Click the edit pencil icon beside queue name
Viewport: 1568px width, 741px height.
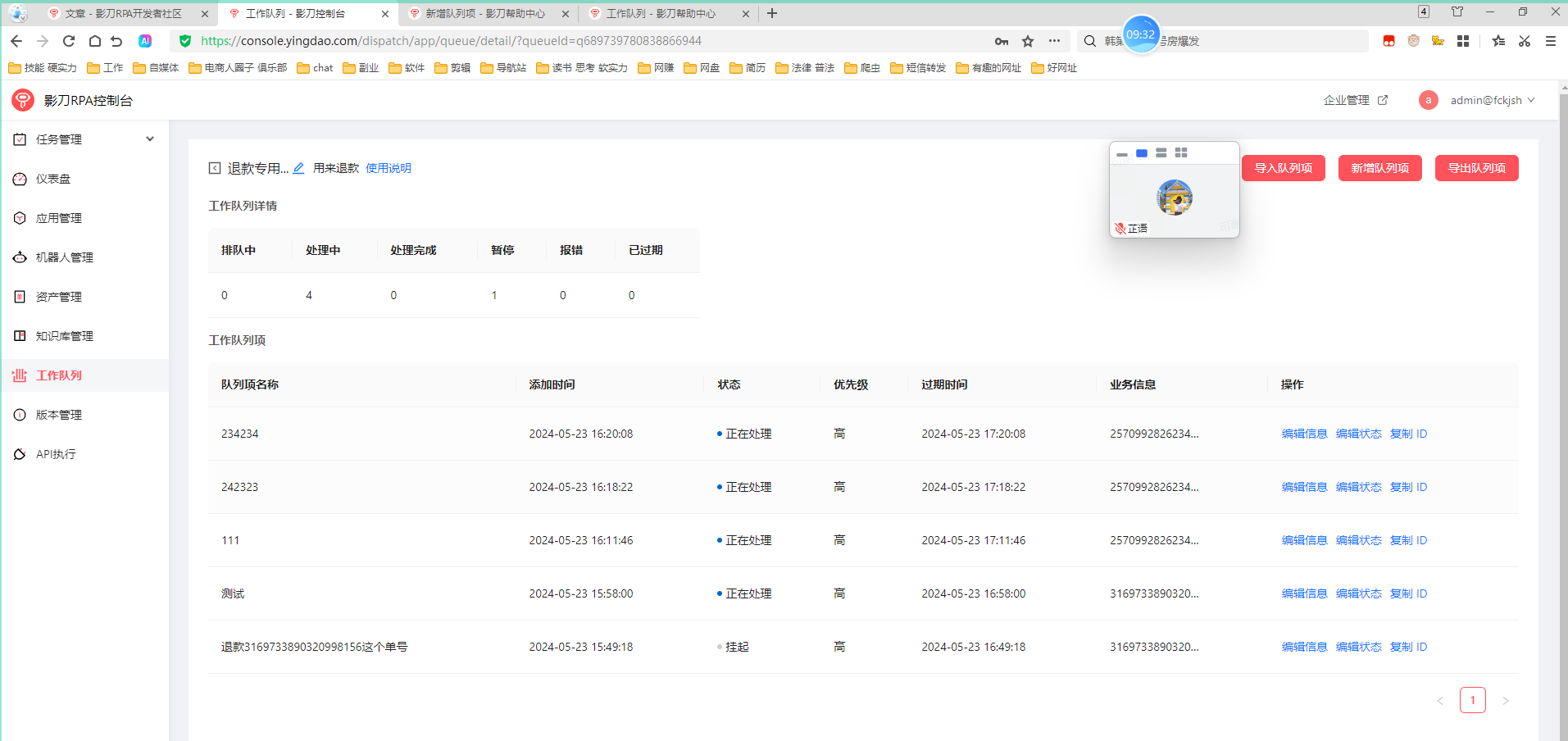point(298,168)
